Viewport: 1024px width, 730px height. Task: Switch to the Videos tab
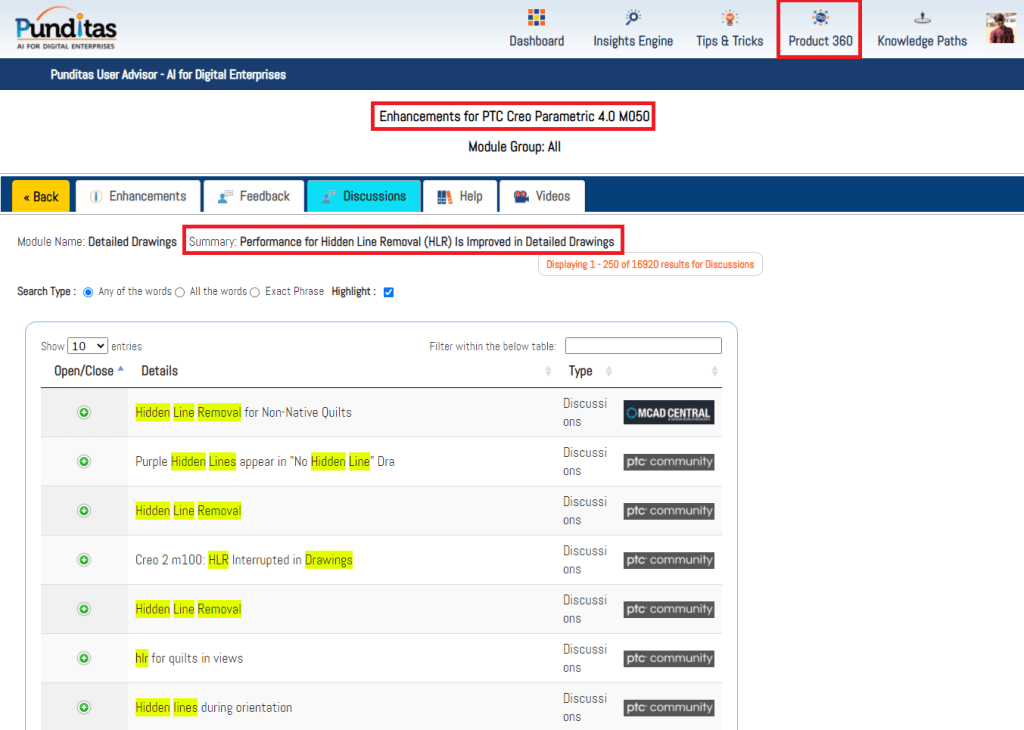click(x=541, y=196)
